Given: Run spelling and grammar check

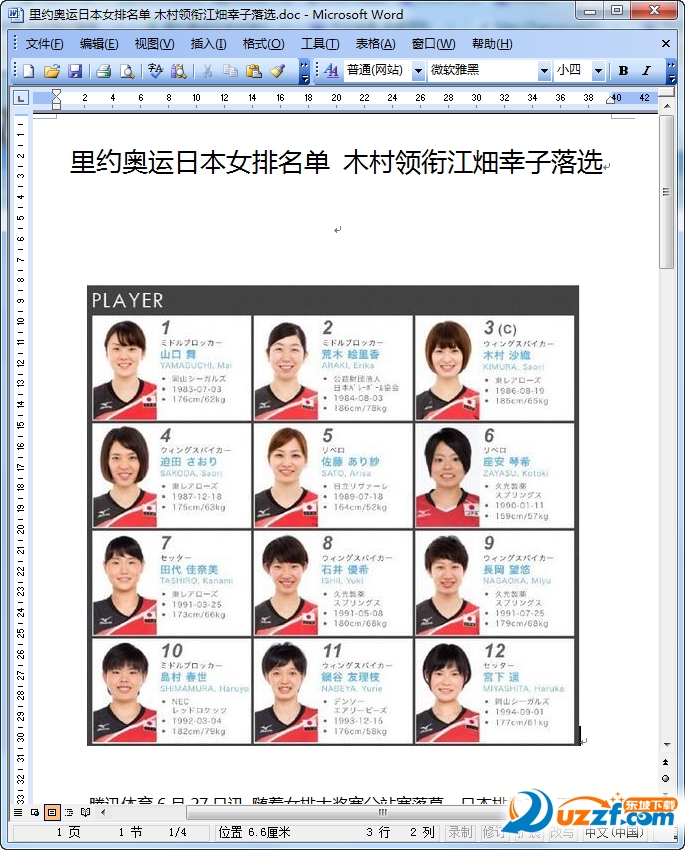Looking at the screenshot, I should click(x=156, y=71).
